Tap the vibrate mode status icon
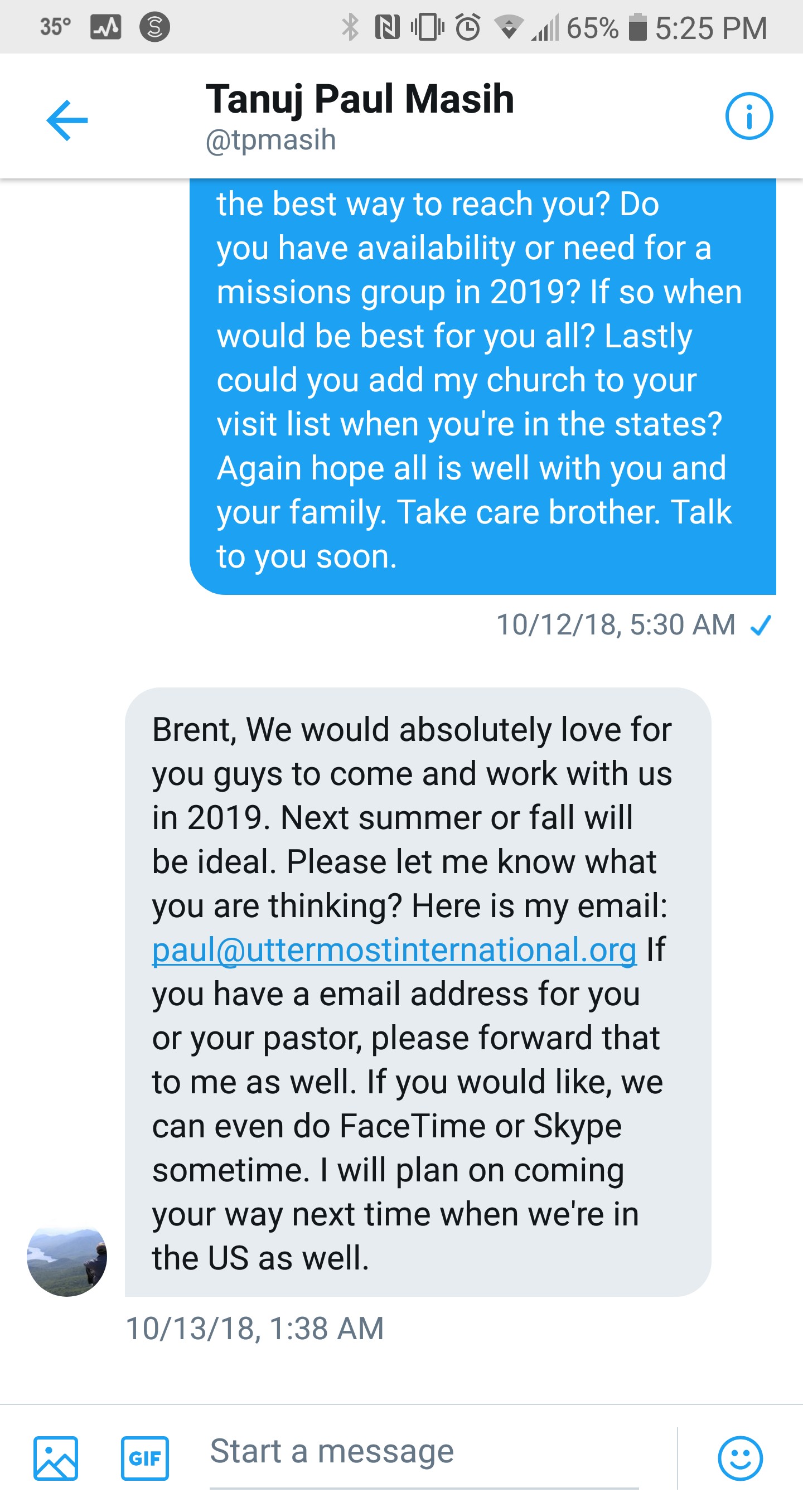This screenshot has height=1512, width=803. 427,27
